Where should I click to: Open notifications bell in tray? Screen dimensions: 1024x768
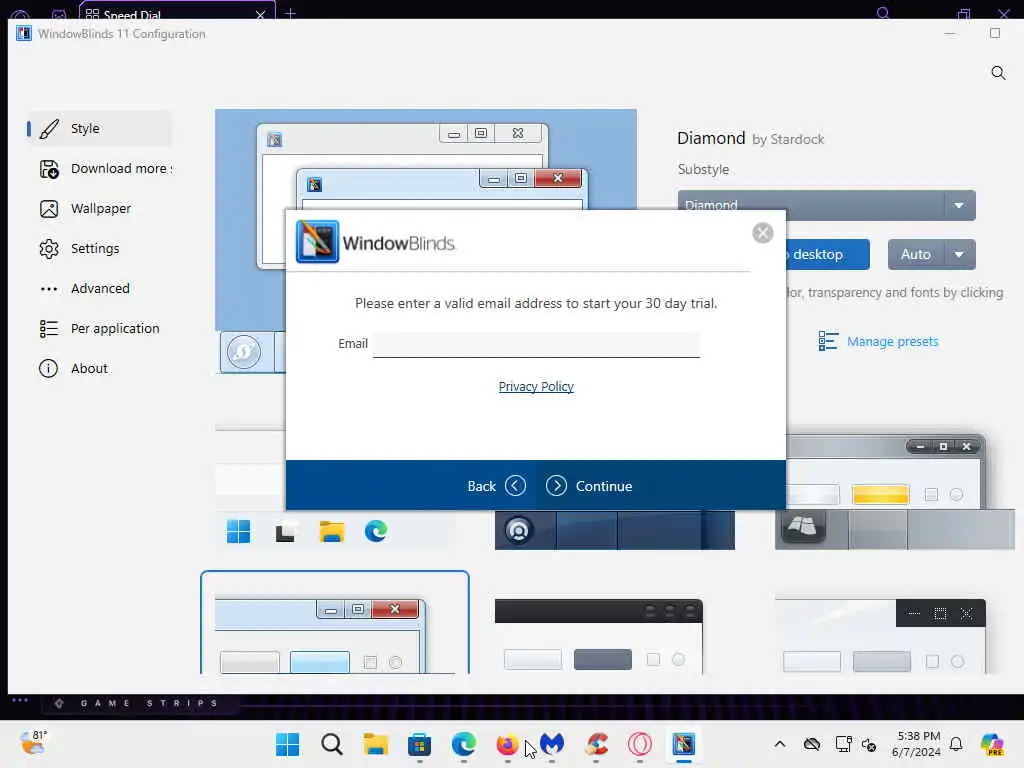[x=956, y=744]
